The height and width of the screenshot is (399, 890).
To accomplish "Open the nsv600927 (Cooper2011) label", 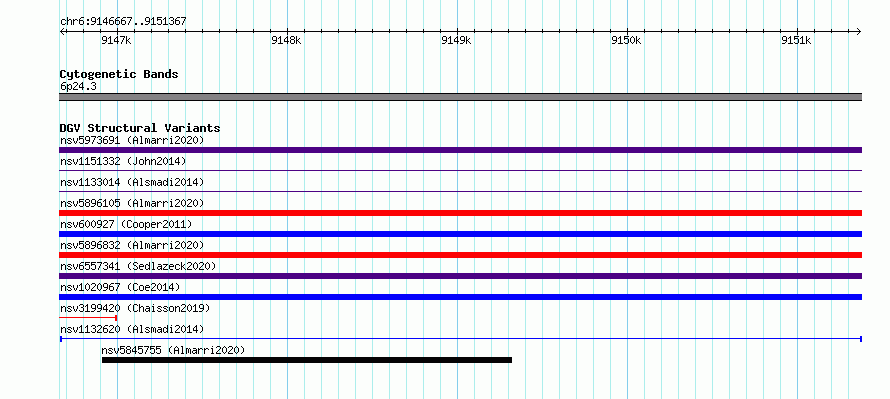I will (126, 224).
